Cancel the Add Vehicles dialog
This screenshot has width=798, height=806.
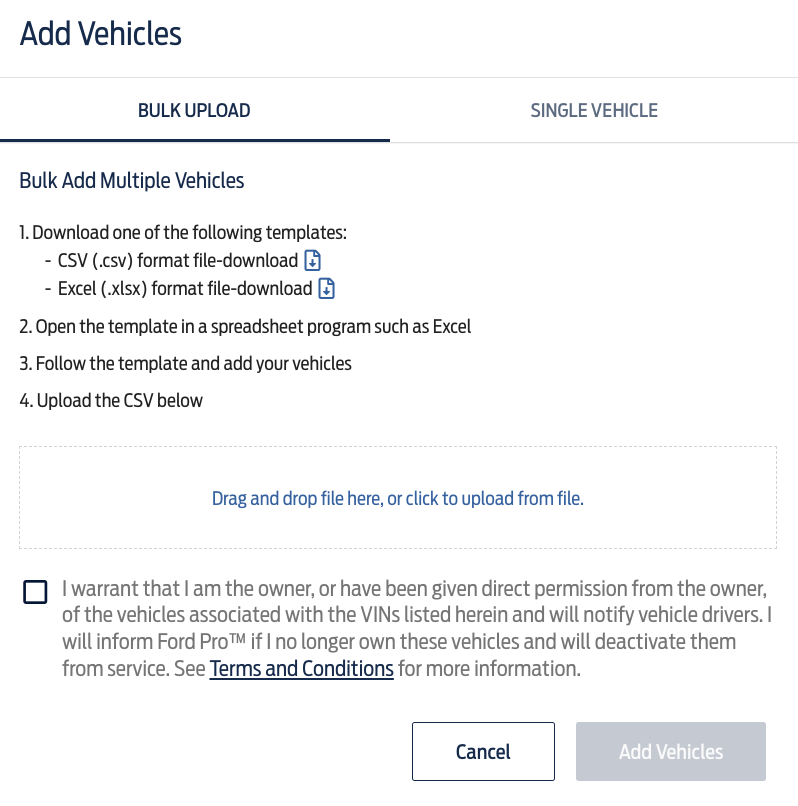(x=483, y=752)
